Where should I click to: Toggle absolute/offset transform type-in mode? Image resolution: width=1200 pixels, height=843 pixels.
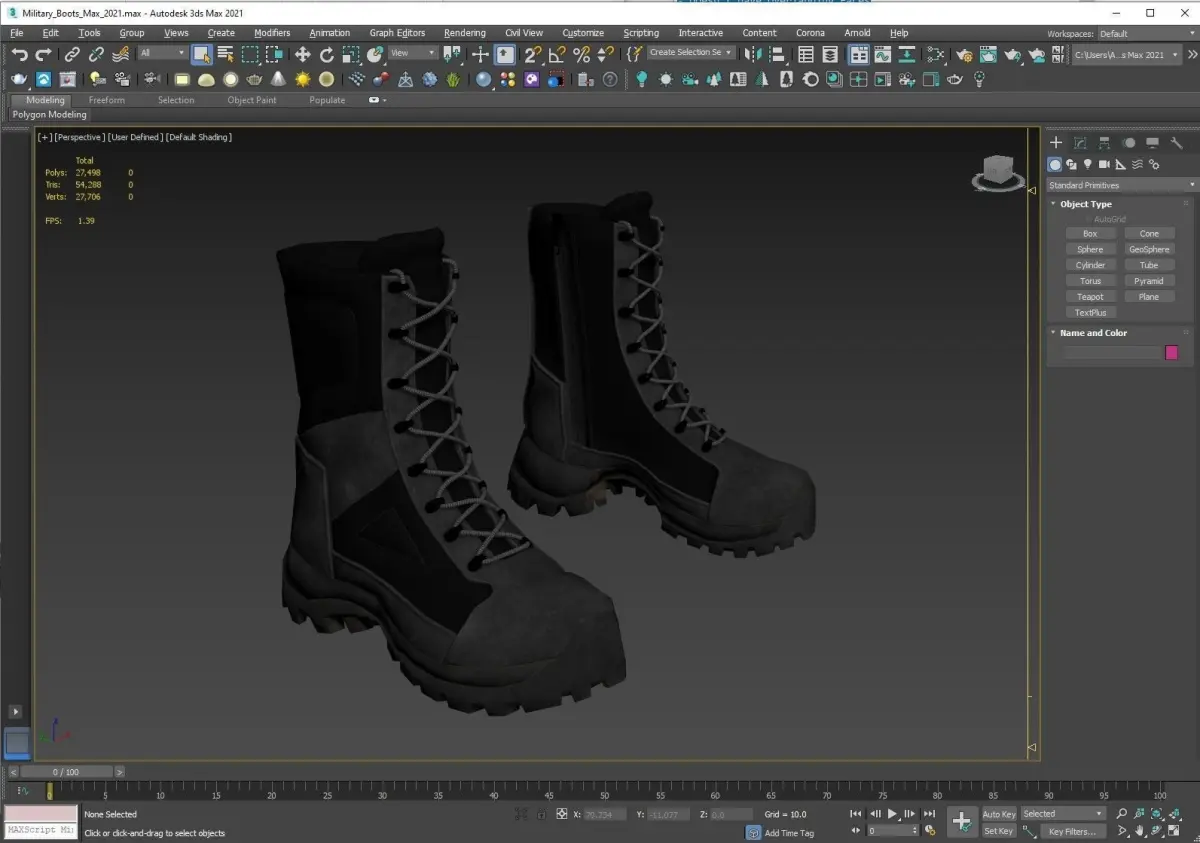pos(562,814)
